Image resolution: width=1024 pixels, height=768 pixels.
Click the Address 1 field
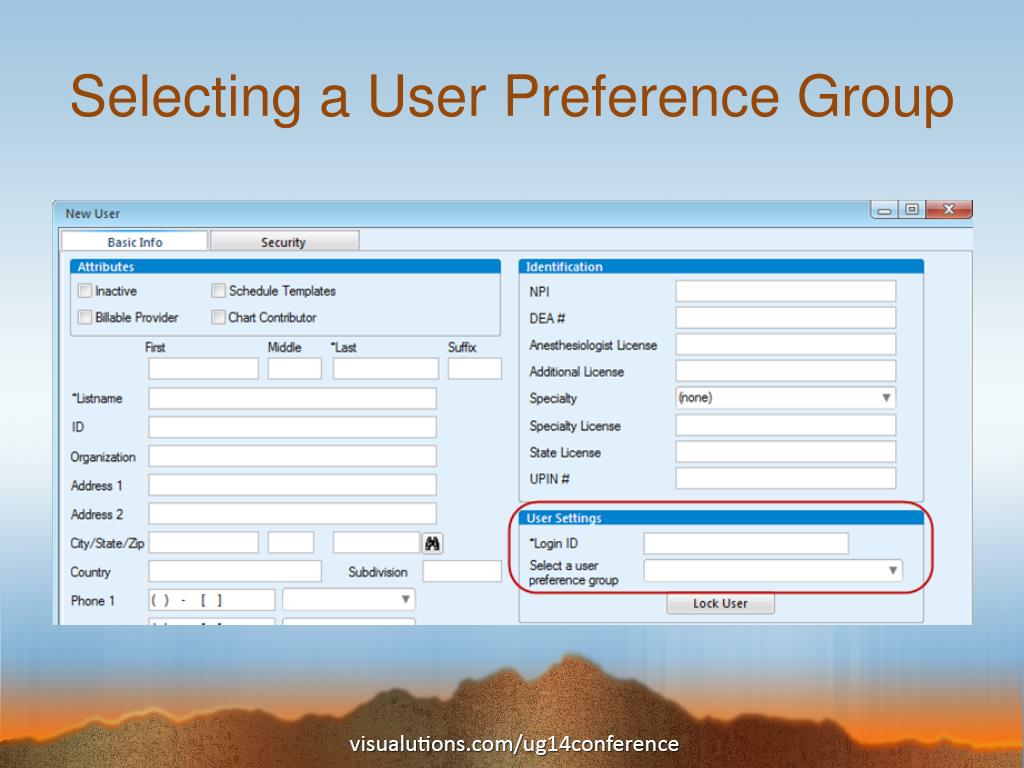292,485
